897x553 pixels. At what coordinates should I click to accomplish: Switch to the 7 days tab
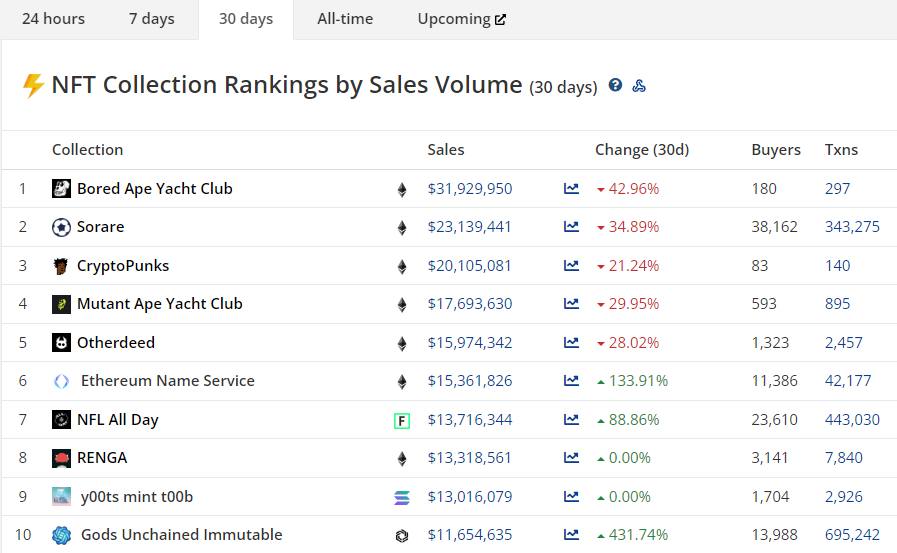[x=152, y=19]
